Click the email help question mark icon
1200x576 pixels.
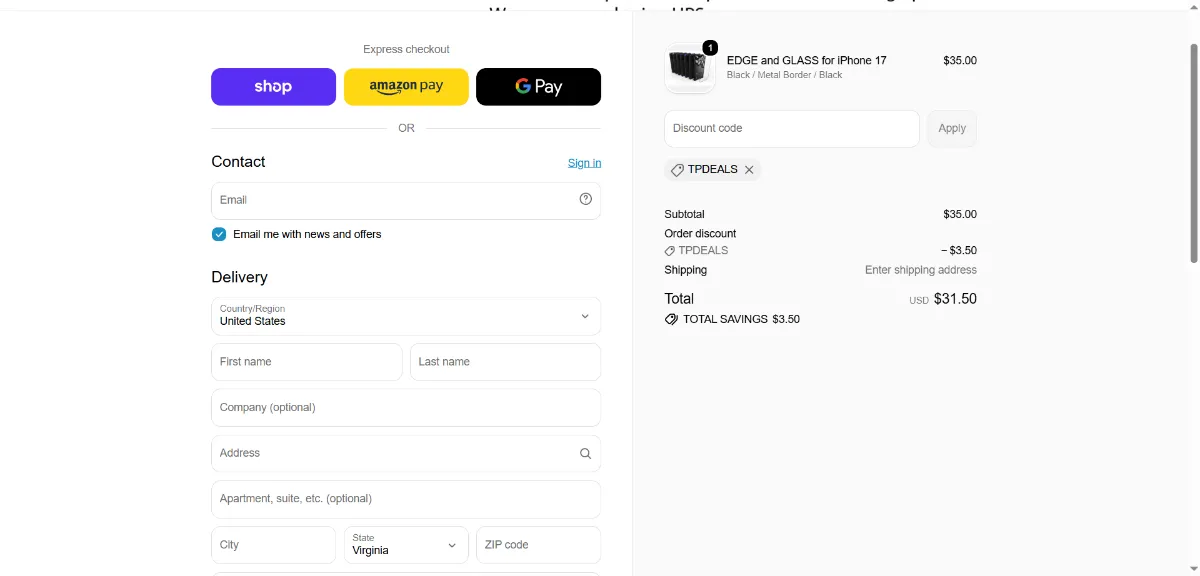point(586,199)
